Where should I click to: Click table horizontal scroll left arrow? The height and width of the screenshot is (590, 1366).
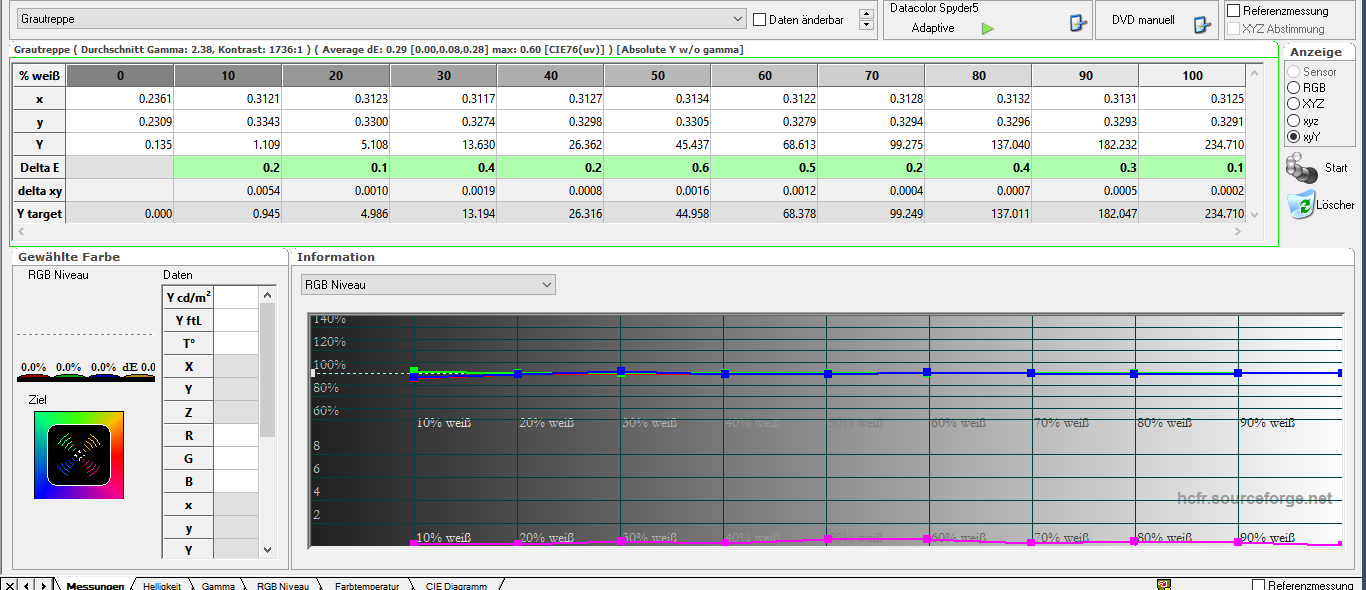click(21, 231)
